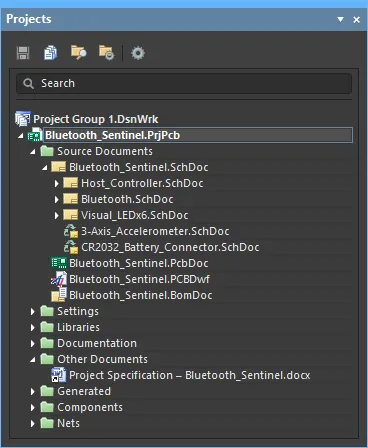This screenshot has height=448, width=368.
Task: Click Bluetooth_Sentinel.PcbDoc board icon
Action: (x=59, y=263)
